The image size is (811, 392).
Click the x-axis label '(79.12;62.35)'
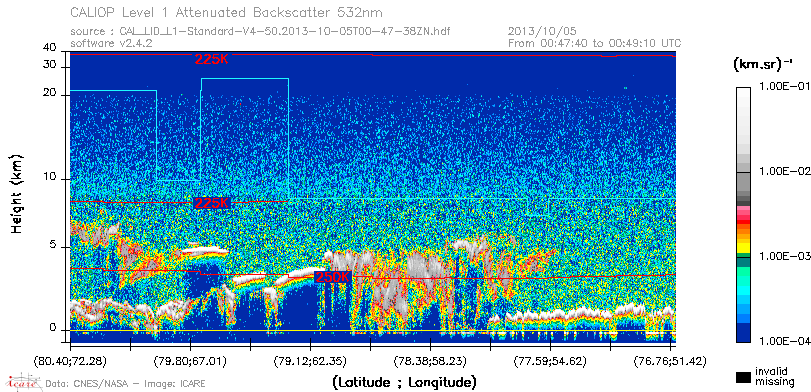point(310,360)
